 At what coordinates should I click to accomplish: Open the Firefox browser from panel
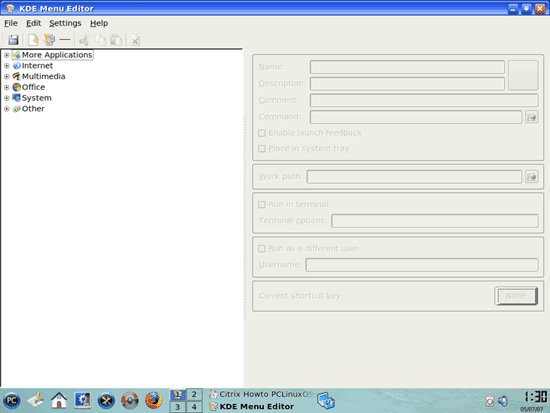[x=154, y=400]
